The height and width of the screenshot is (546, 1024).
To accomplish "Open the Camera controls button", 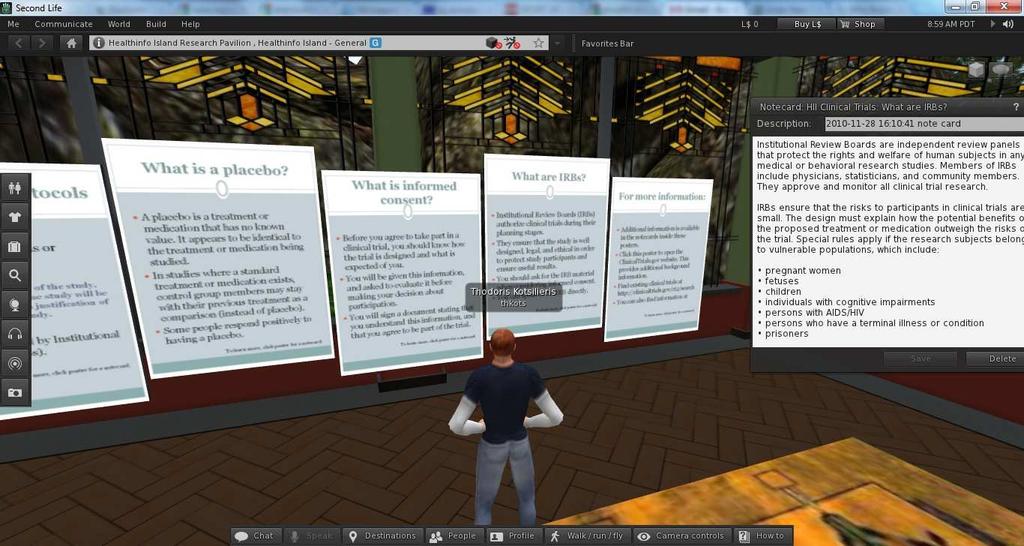I will (x=682, y=536).
